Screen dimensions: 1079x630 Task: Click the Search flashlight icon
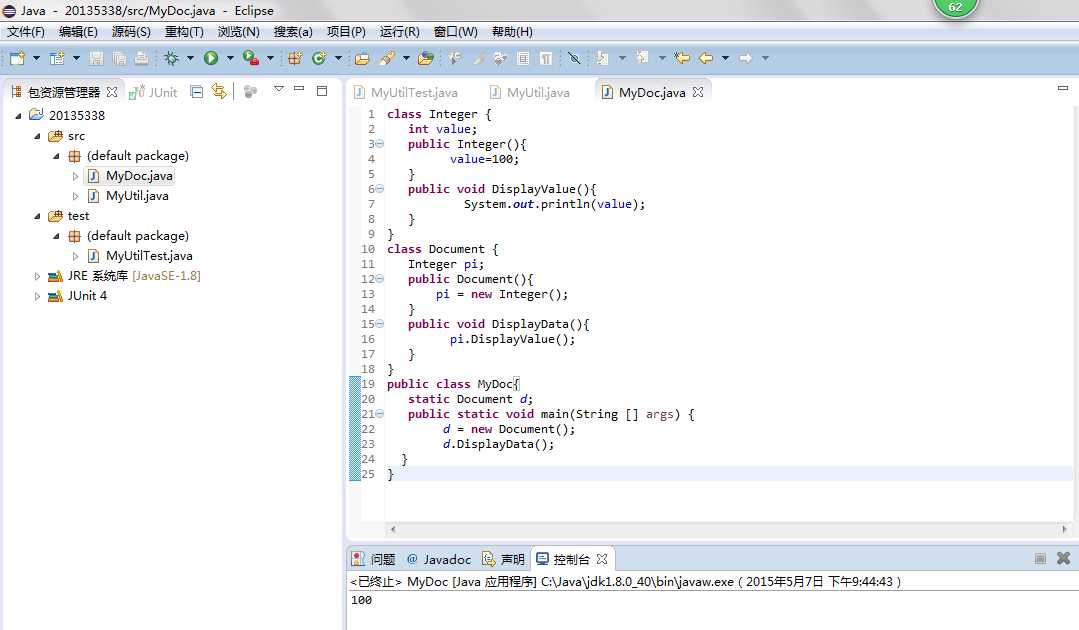387,58
